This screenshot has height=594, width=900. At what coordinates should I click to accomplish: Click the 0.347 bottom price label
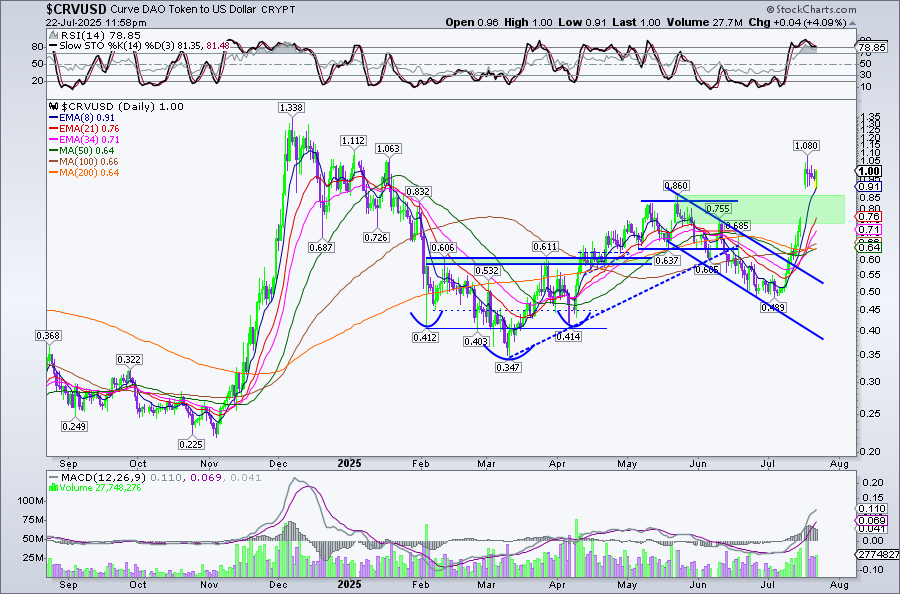tap(508, 367)
